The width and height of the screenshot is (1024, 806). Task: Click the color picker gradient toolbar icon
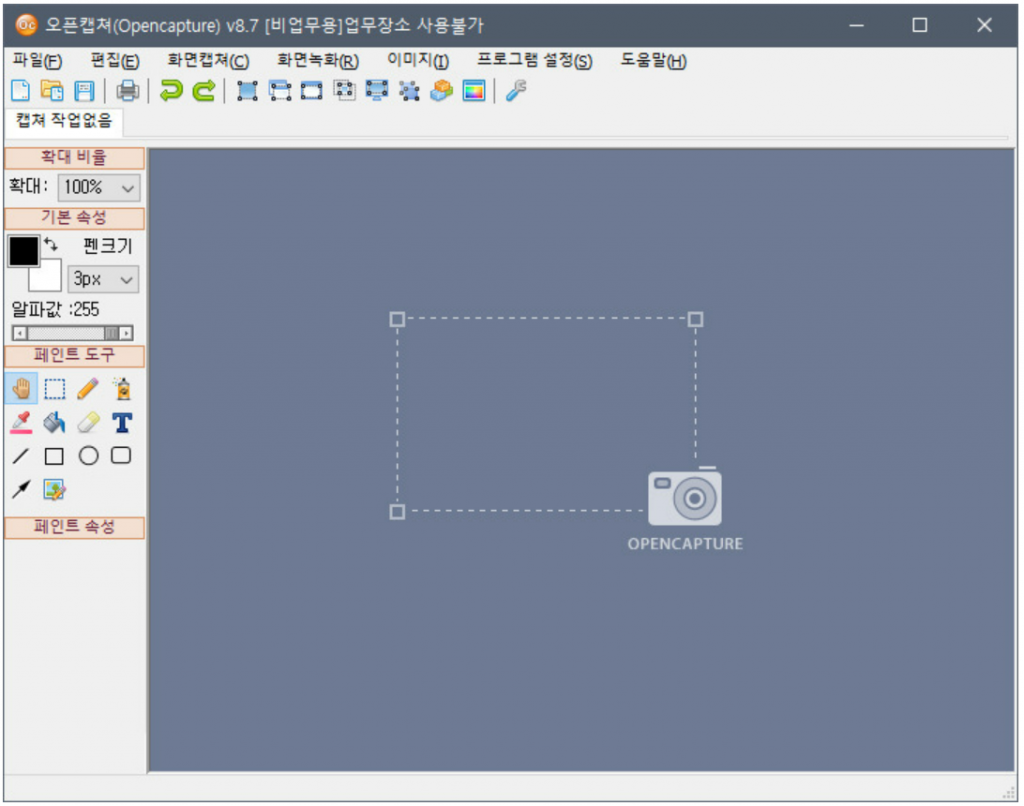[x=474, y=90]
